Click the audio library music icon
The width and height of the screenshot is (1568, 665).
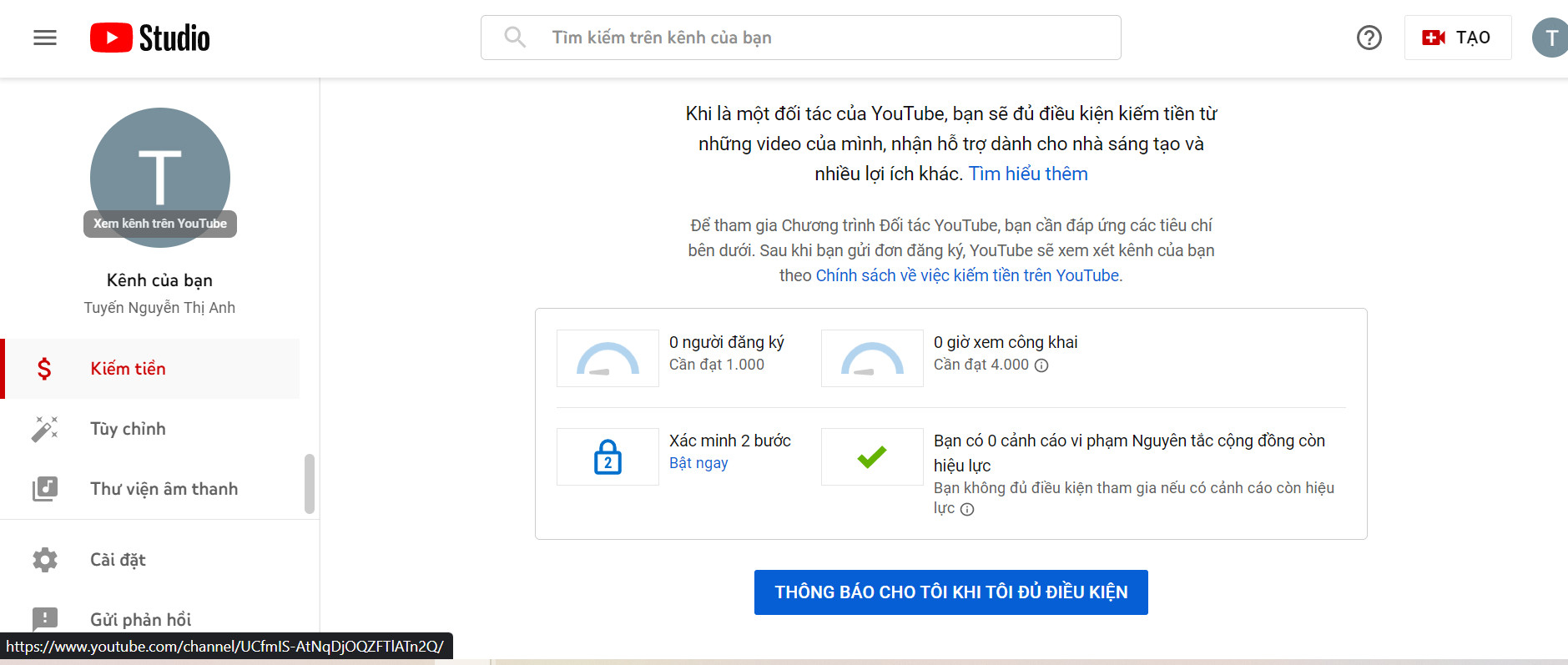click(x=45, y=489)
